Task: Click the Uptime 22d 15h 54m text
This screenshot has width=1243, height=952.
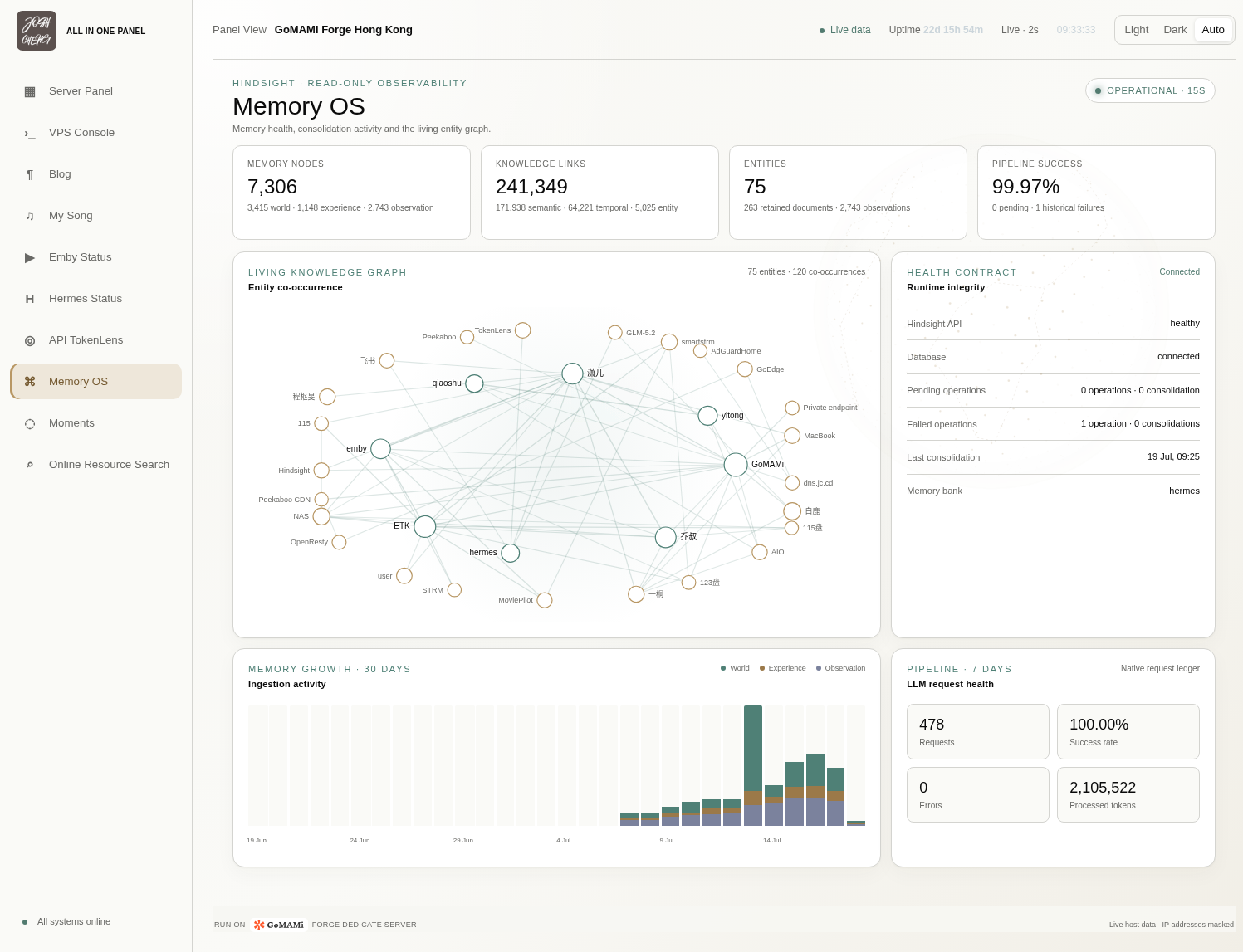Action: (x=936, y=30)
